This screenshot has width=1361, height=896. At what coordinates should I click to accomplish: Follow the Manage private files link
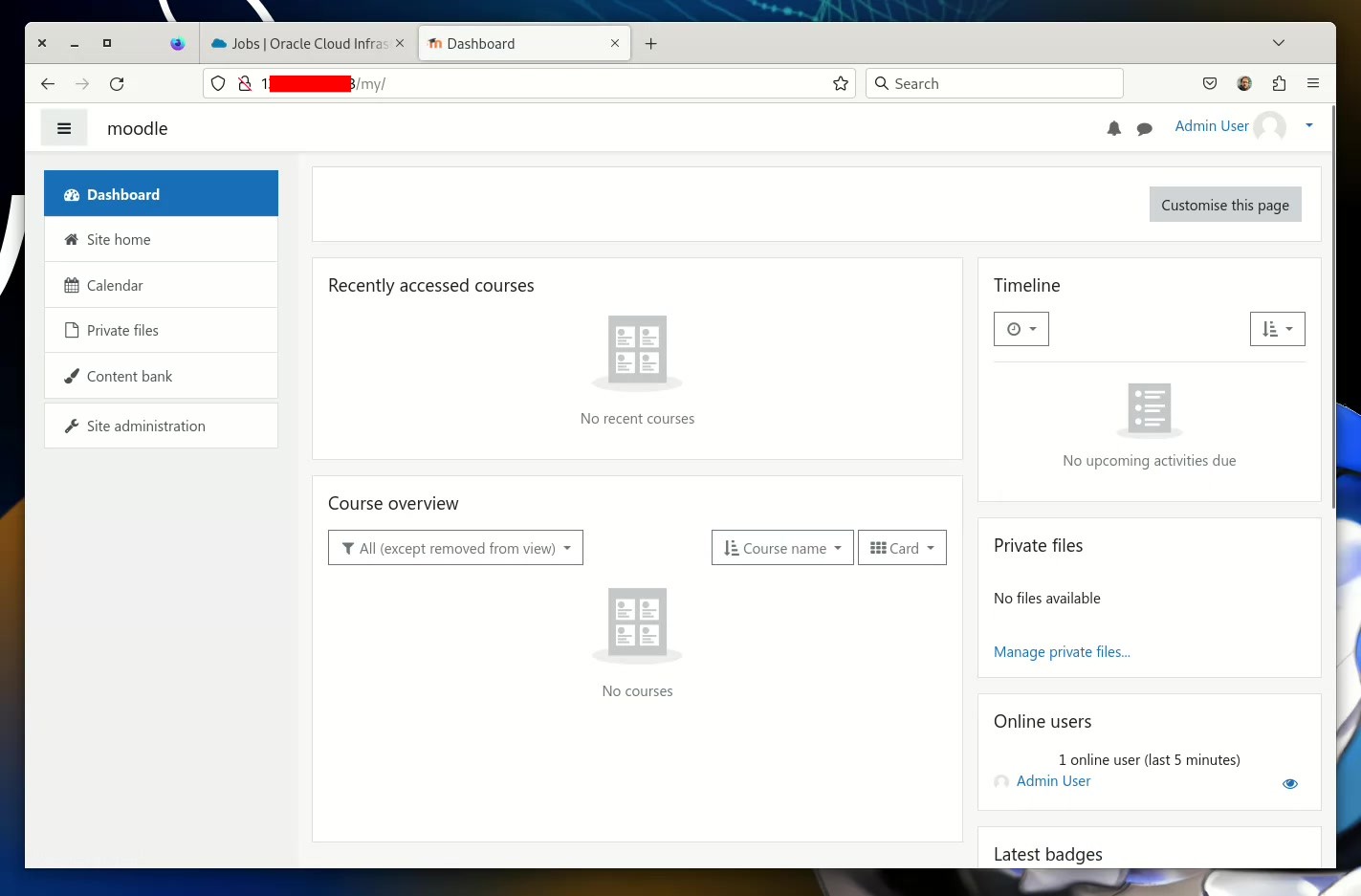(1062, 651)
